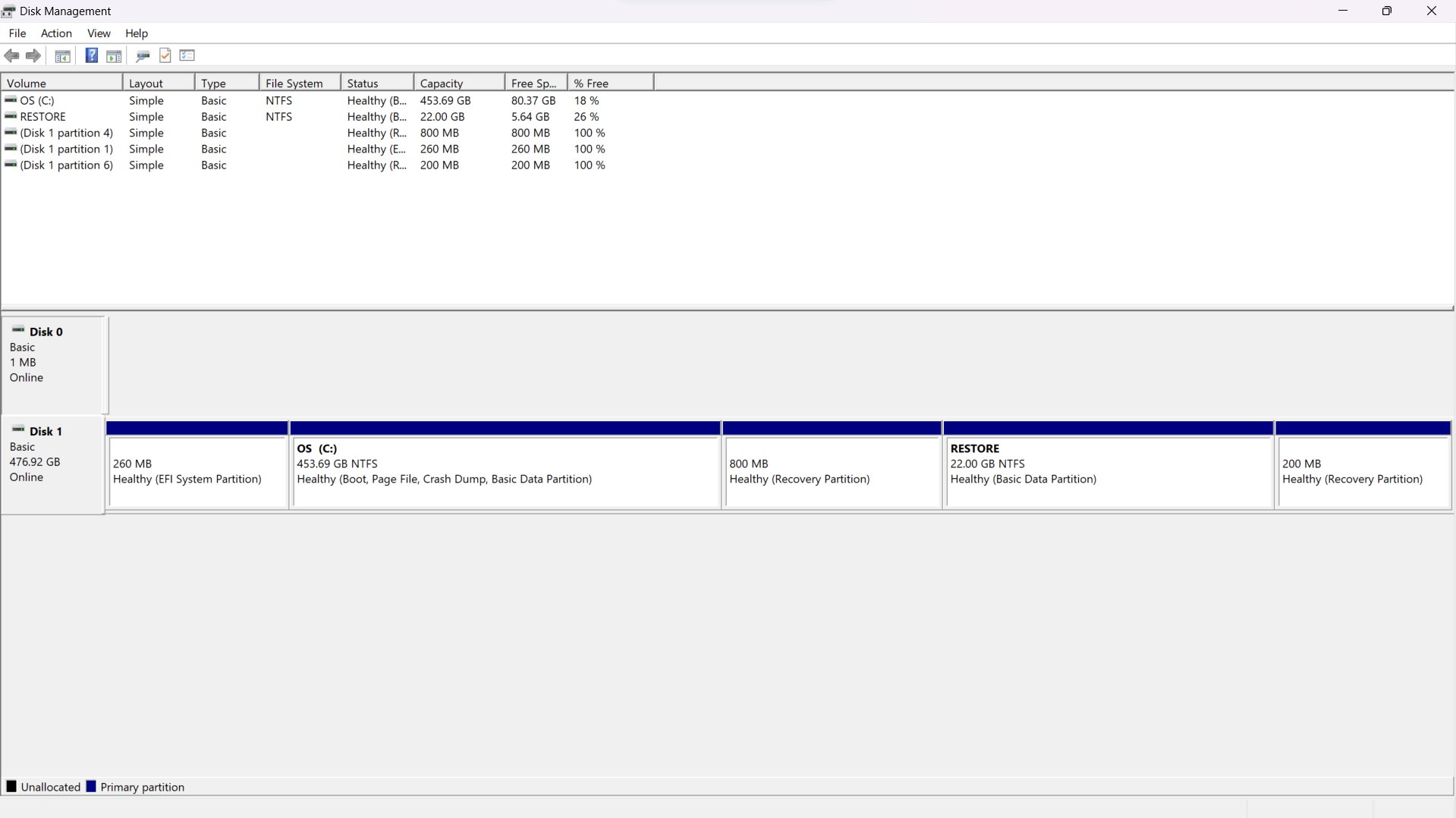Select the Disk 0 label box

pyautogui.click(x=53, y=365)
